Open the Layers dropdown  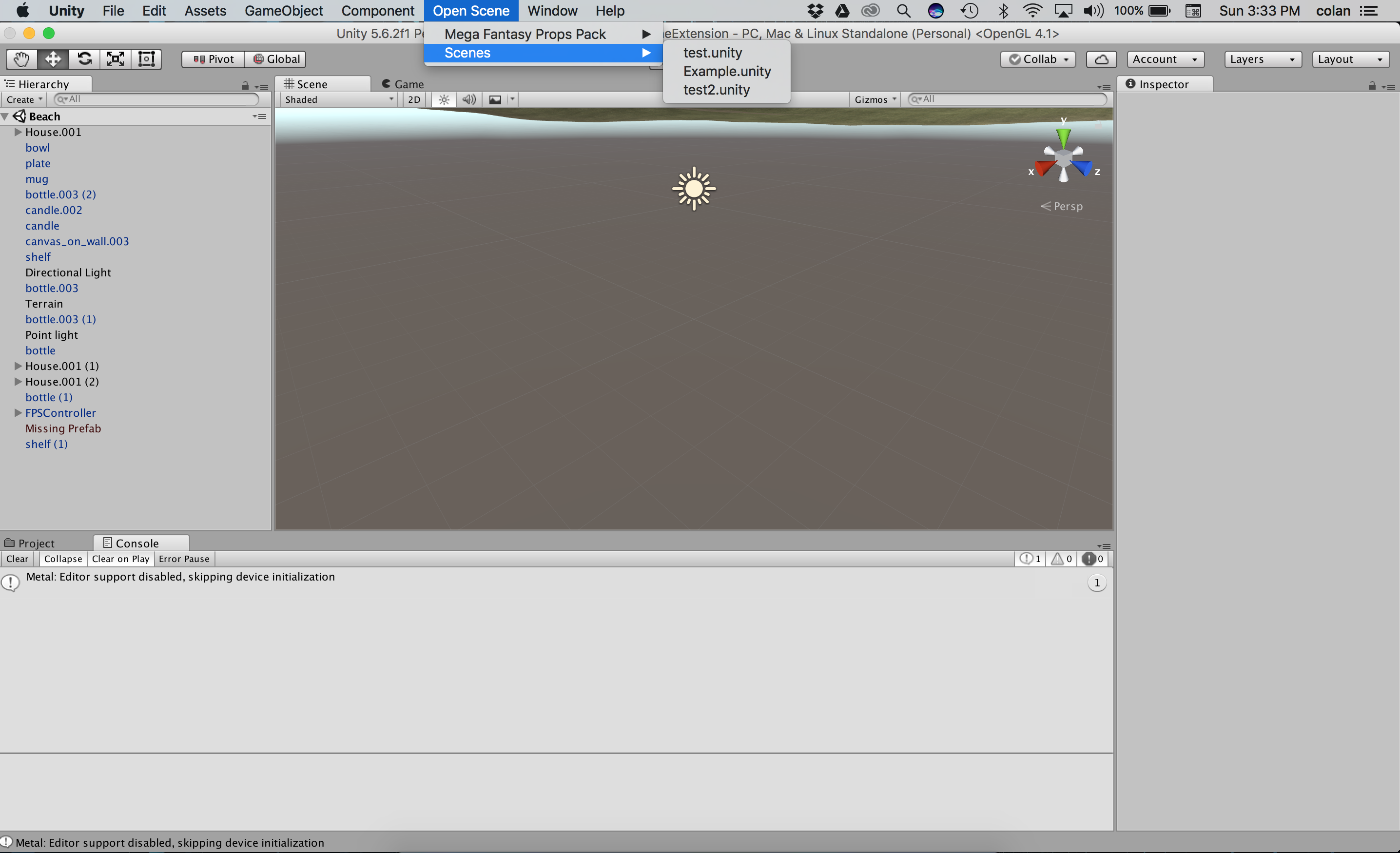click(x=1262, y=59)
